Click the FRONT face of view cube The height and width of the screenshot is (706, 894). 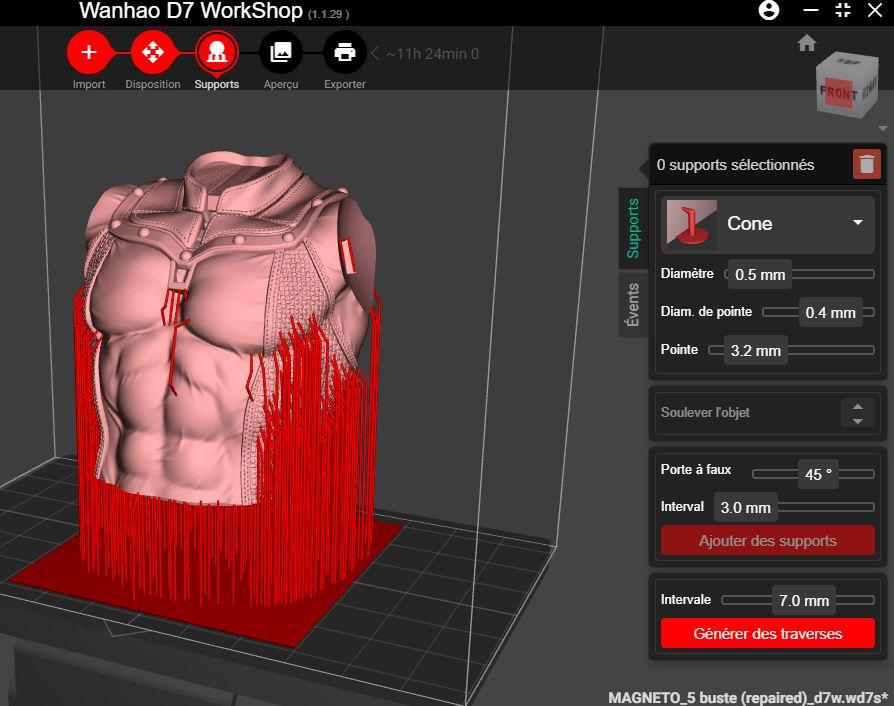[x=838, y=92]
